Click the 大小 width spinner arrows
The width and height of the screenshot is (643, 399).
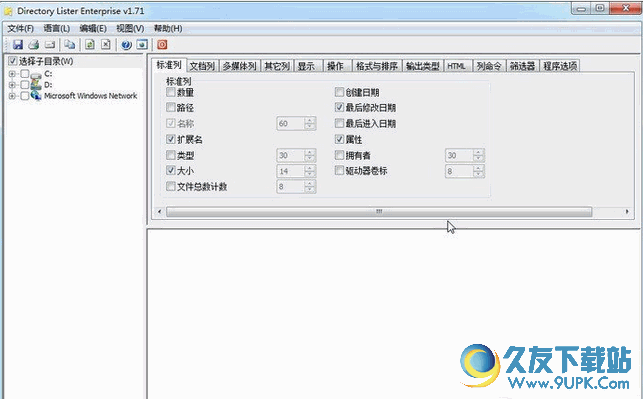pos(310,171)
